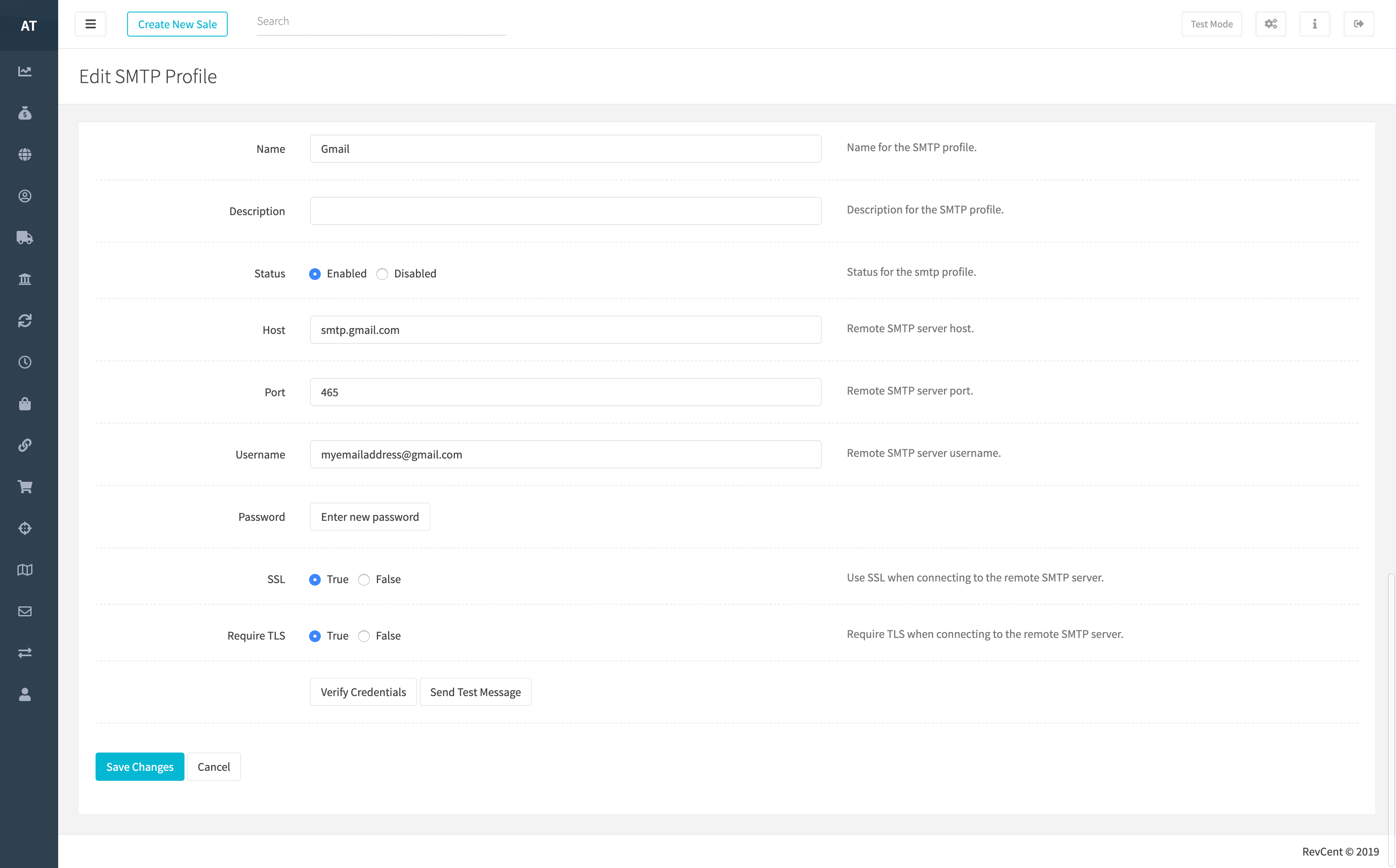The width and height of the screenshot is (1396, 868).
Task: Open the envelope email sidebar icon
Action: 25,611
